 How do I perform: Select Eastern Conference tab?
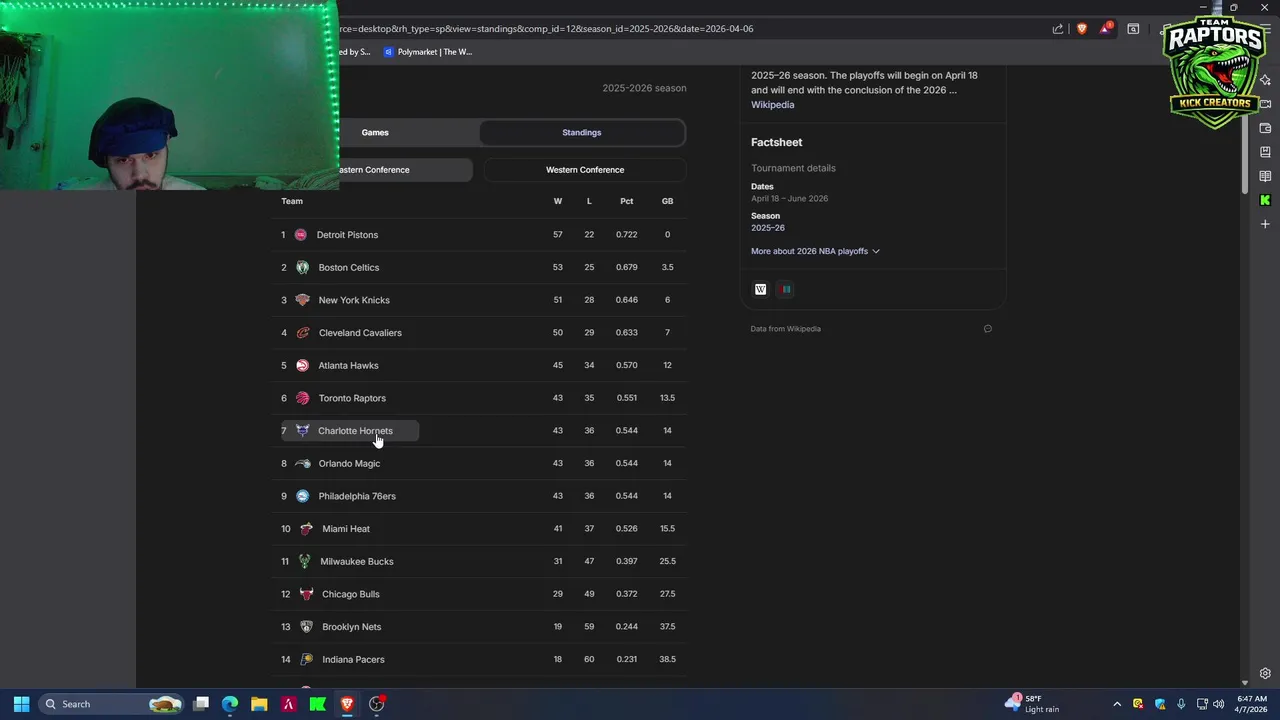pyautogui.click(x=374, y=170)
